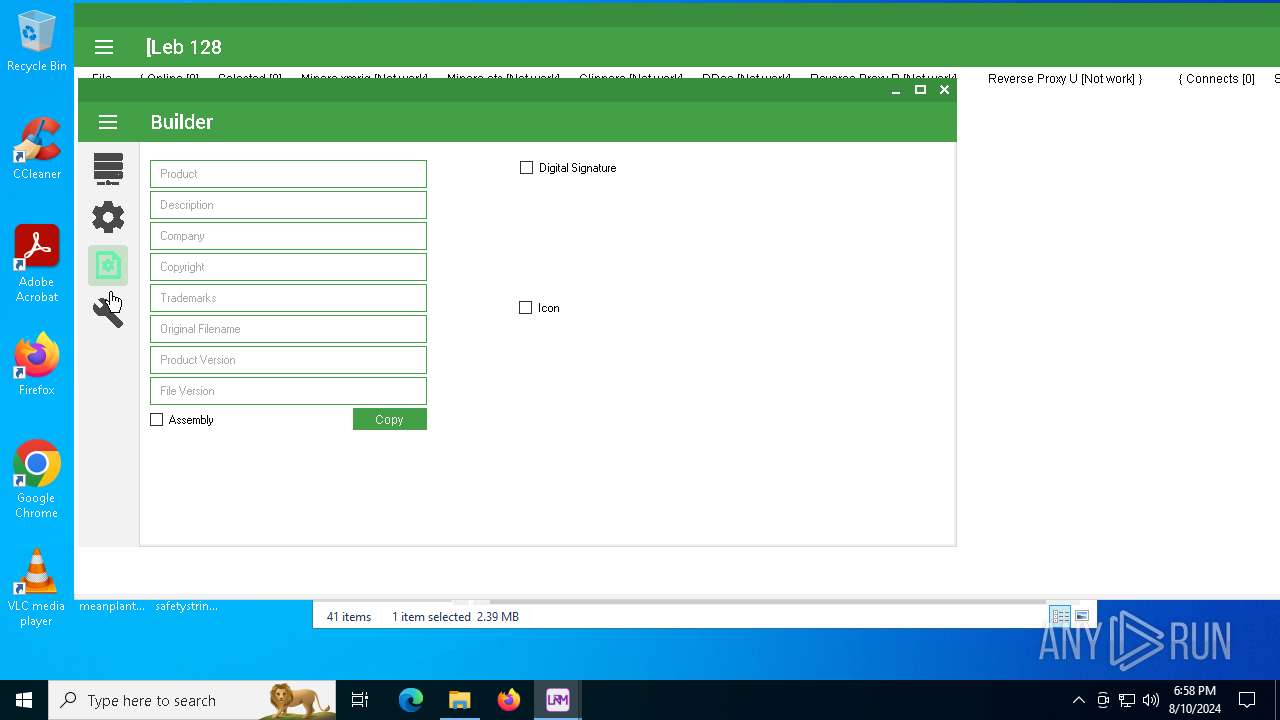The image size is (1280, 720).
Task: Switch to the LRM app on taskbar
Action: 558,700
